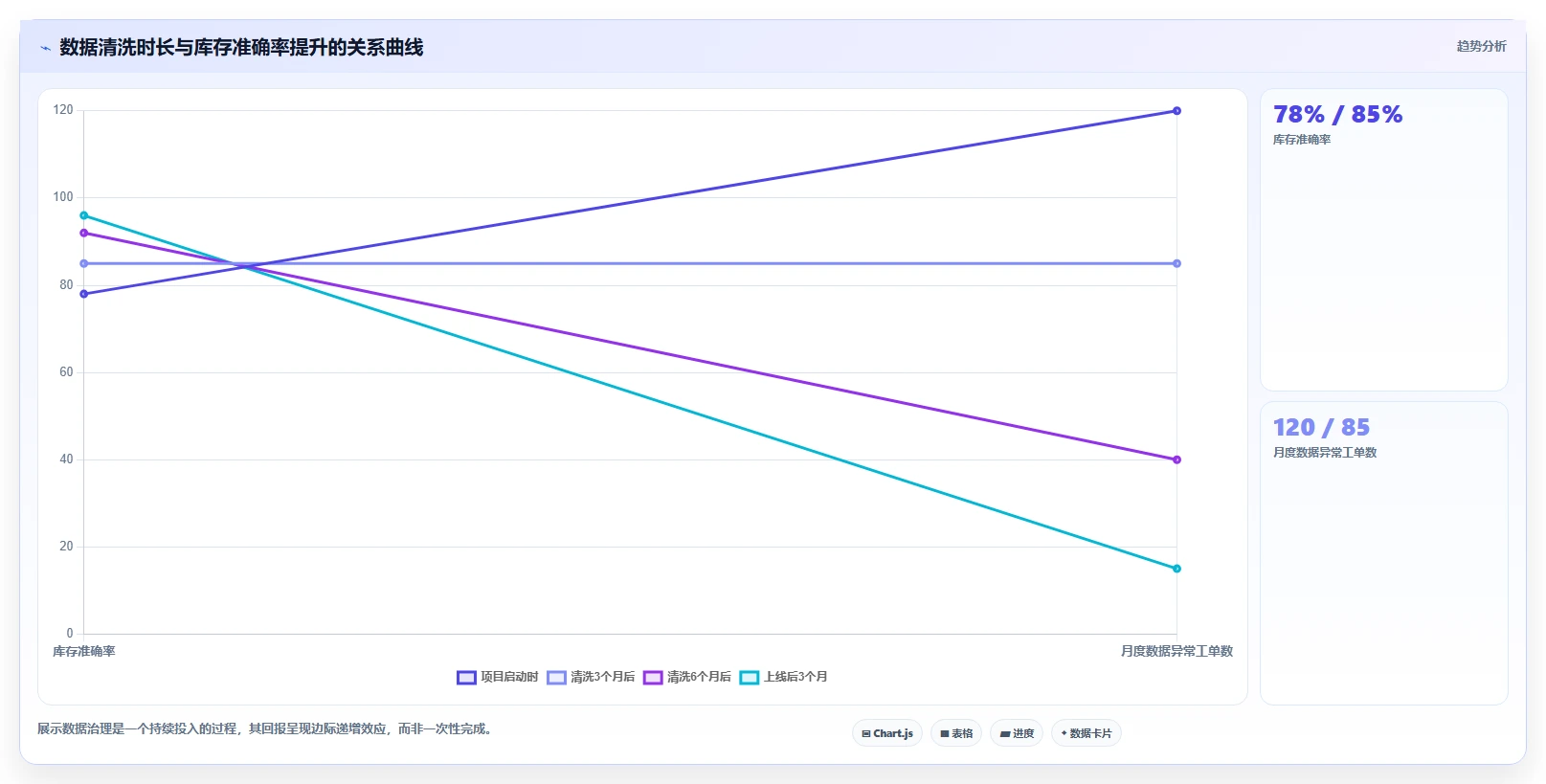This screenshot has width=1546, height=784.
Task: Click the 78% / 85% metric value
Action: coord(1337,115)
